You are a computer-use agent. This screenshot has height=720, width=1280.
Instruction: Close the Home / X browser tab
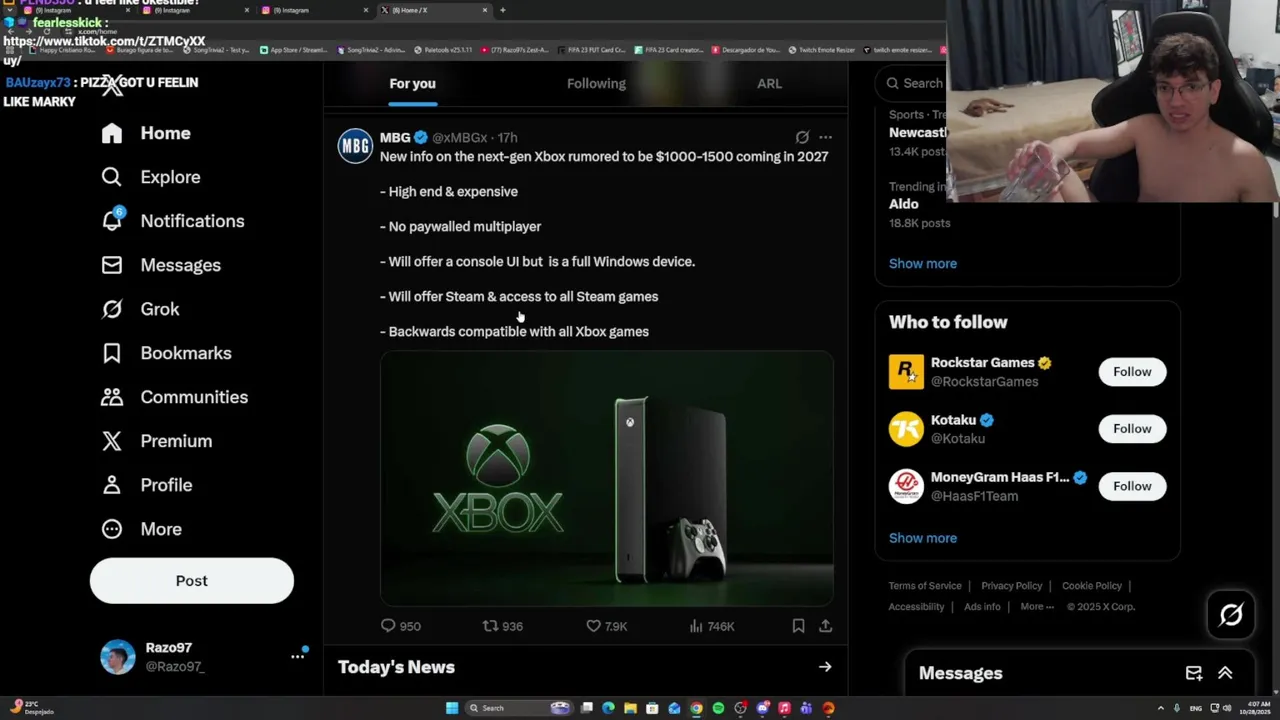(485, 10)
